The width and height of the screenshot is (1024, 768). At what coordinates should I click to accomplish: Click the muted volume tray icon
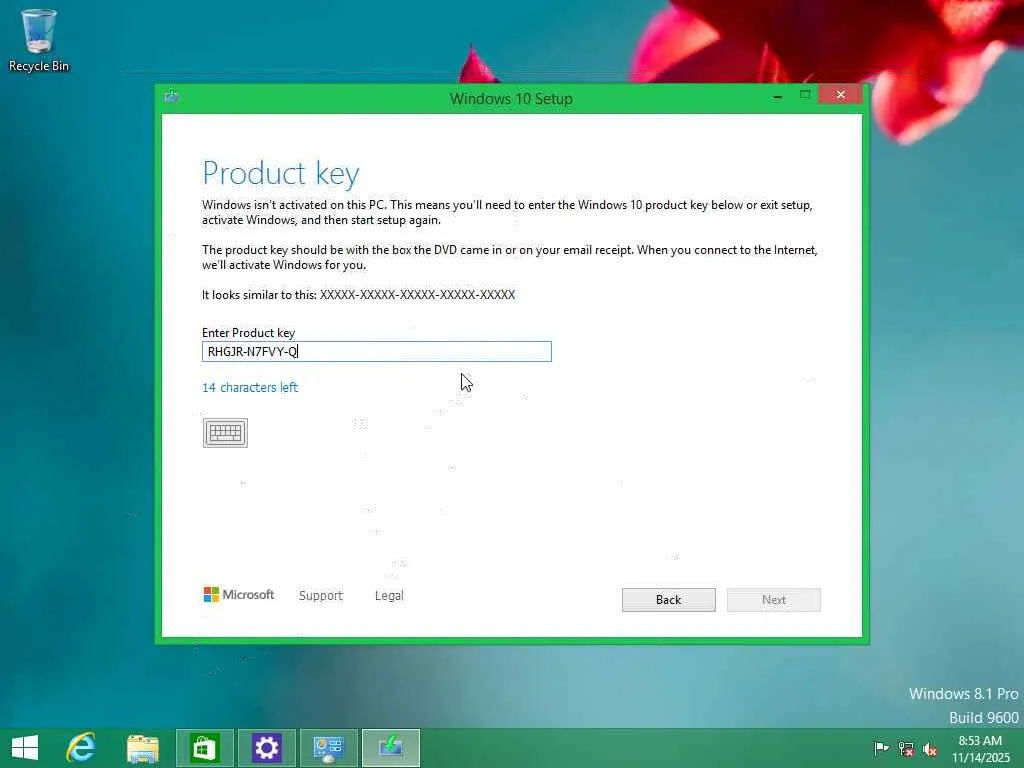(930, 748)
